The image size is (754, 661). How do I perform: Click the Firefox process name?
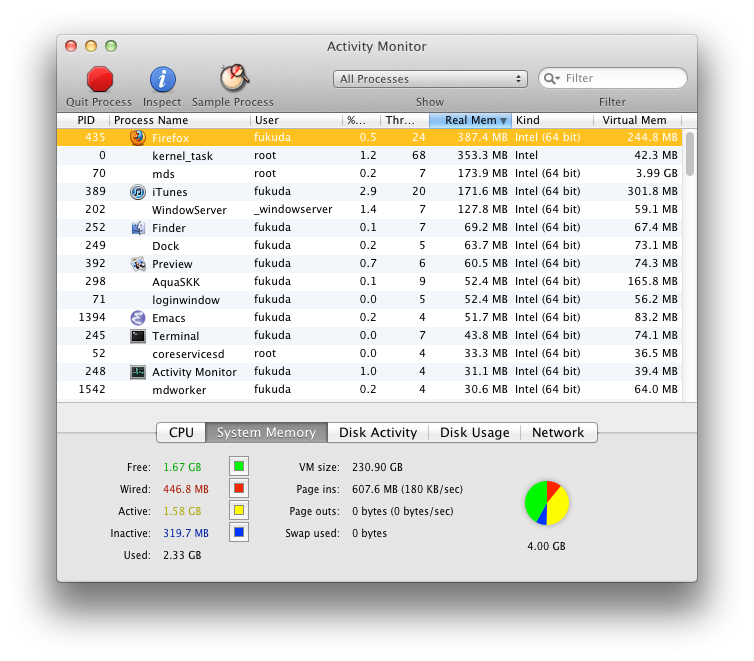pos(170,138)
